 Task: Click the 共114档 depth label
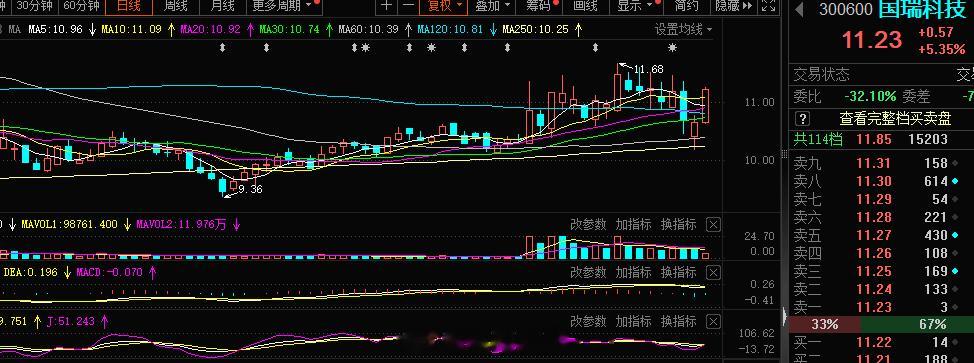[817, 139]
